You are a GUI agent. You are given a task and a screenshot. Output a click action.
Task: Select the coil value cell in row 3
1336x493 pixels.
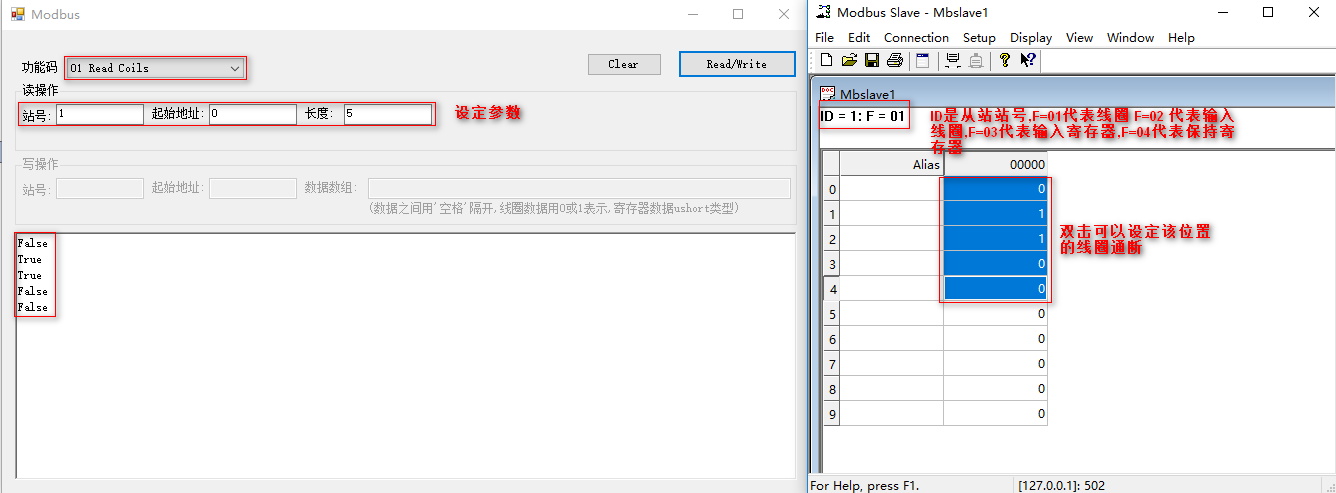click(996, 264)
